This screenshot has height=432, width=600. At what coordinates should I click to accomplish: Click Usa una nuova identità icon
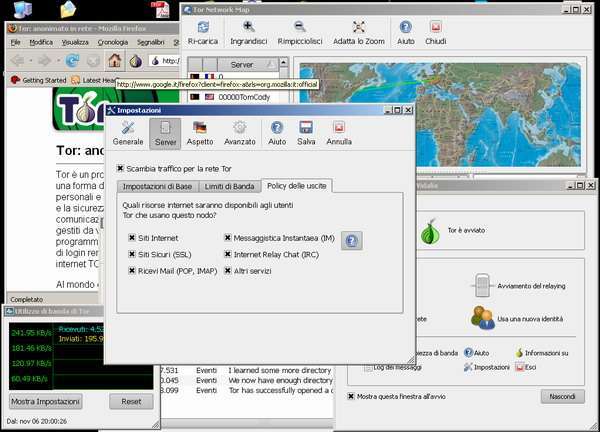coord(481,319)
